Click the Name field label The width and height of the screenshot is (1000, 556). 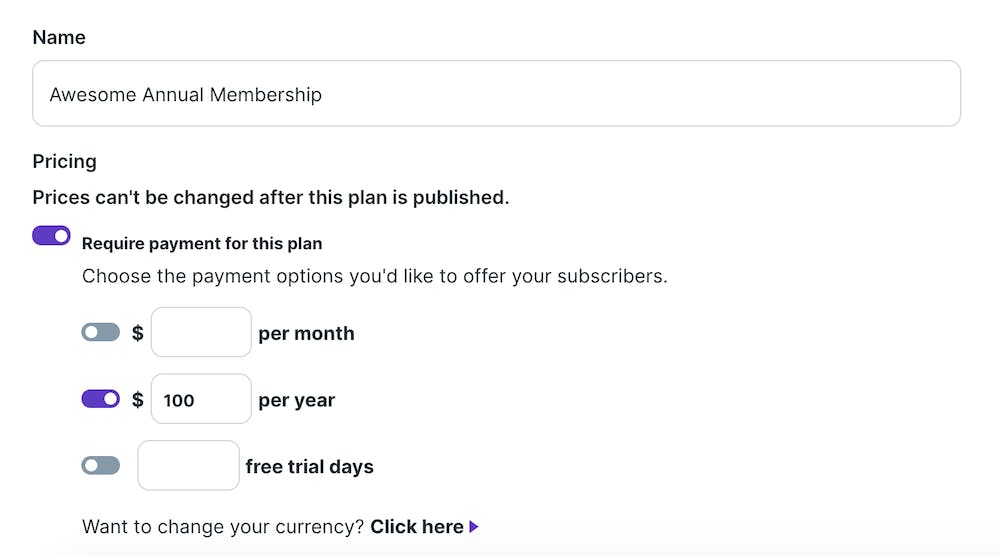[x=59, y=38]
